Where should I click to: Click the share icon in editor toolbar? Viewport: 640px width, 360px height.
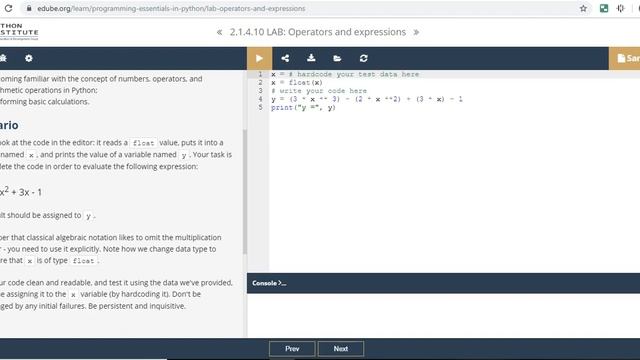[285, 58]
